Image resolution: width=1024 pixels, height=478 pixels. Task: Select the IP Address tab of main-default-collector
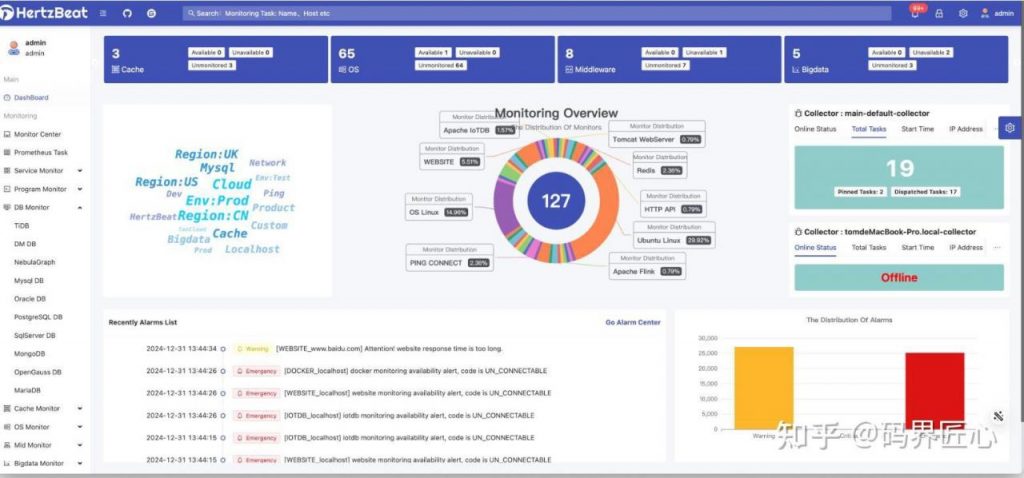965,129
